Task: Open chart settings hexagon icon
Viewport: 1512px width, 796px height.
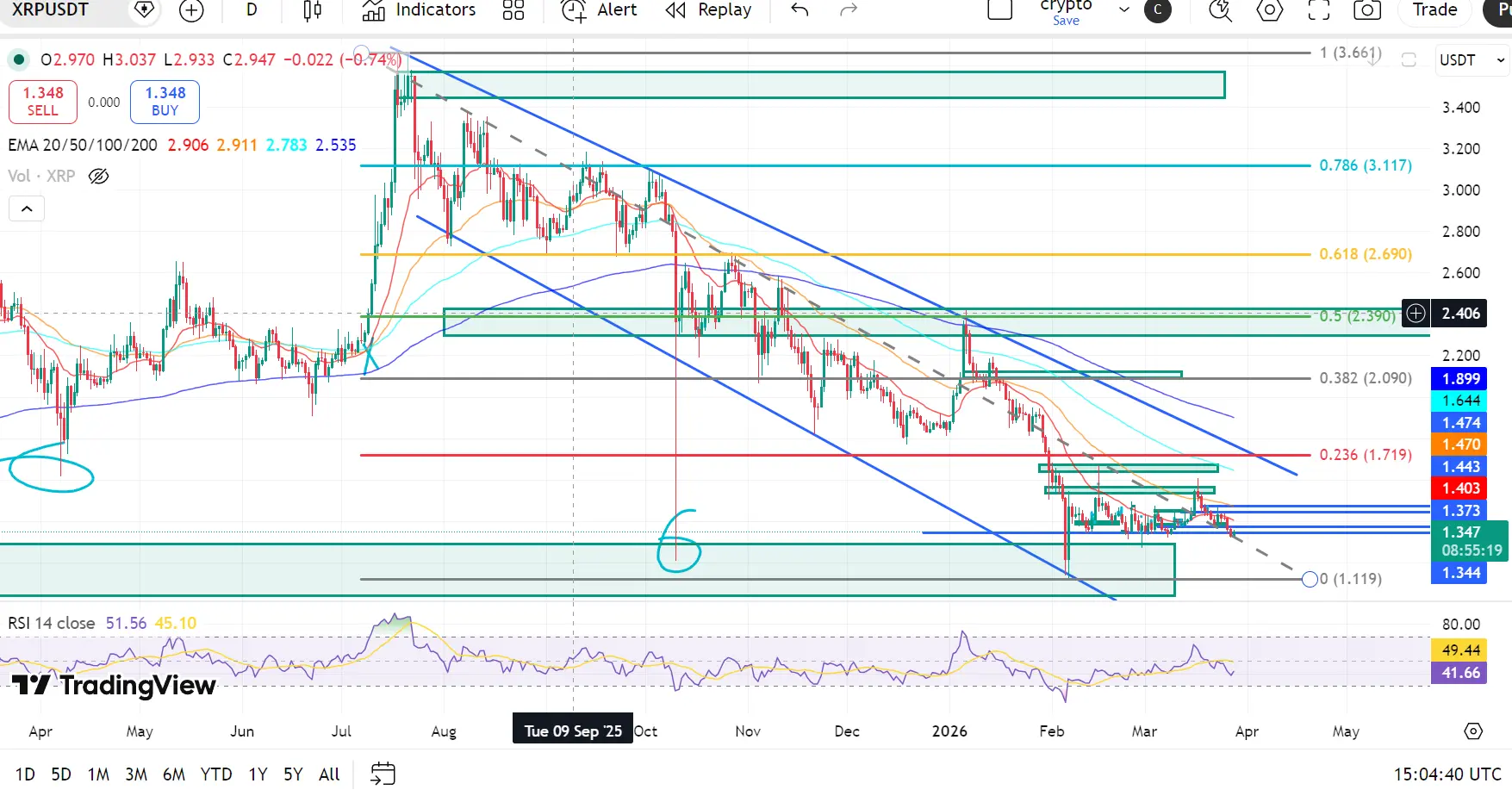Action: coord(1269,10)
